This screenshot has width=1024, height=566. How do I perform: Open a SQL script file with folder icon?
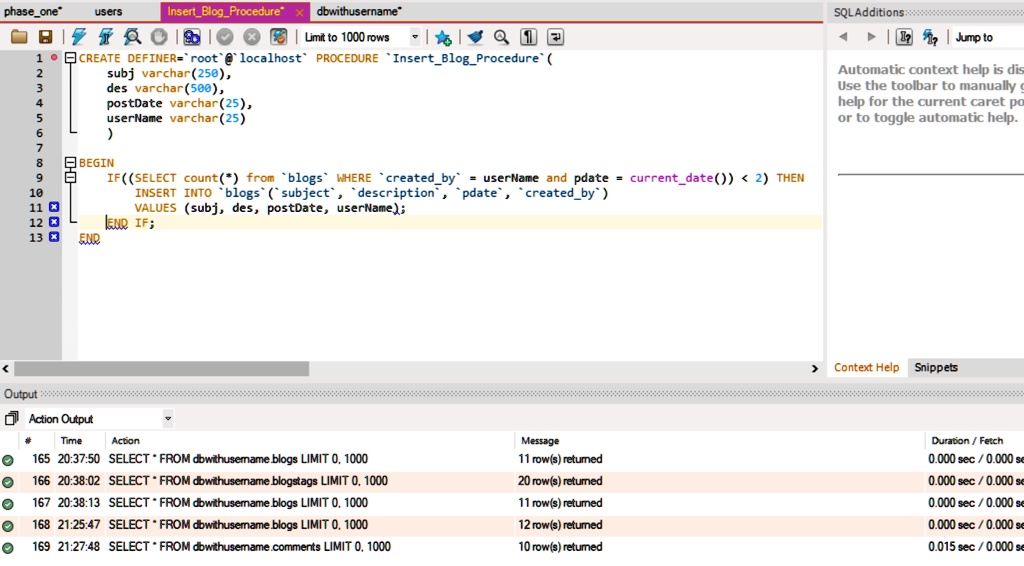pyautogui.click(x=19, y=37)
